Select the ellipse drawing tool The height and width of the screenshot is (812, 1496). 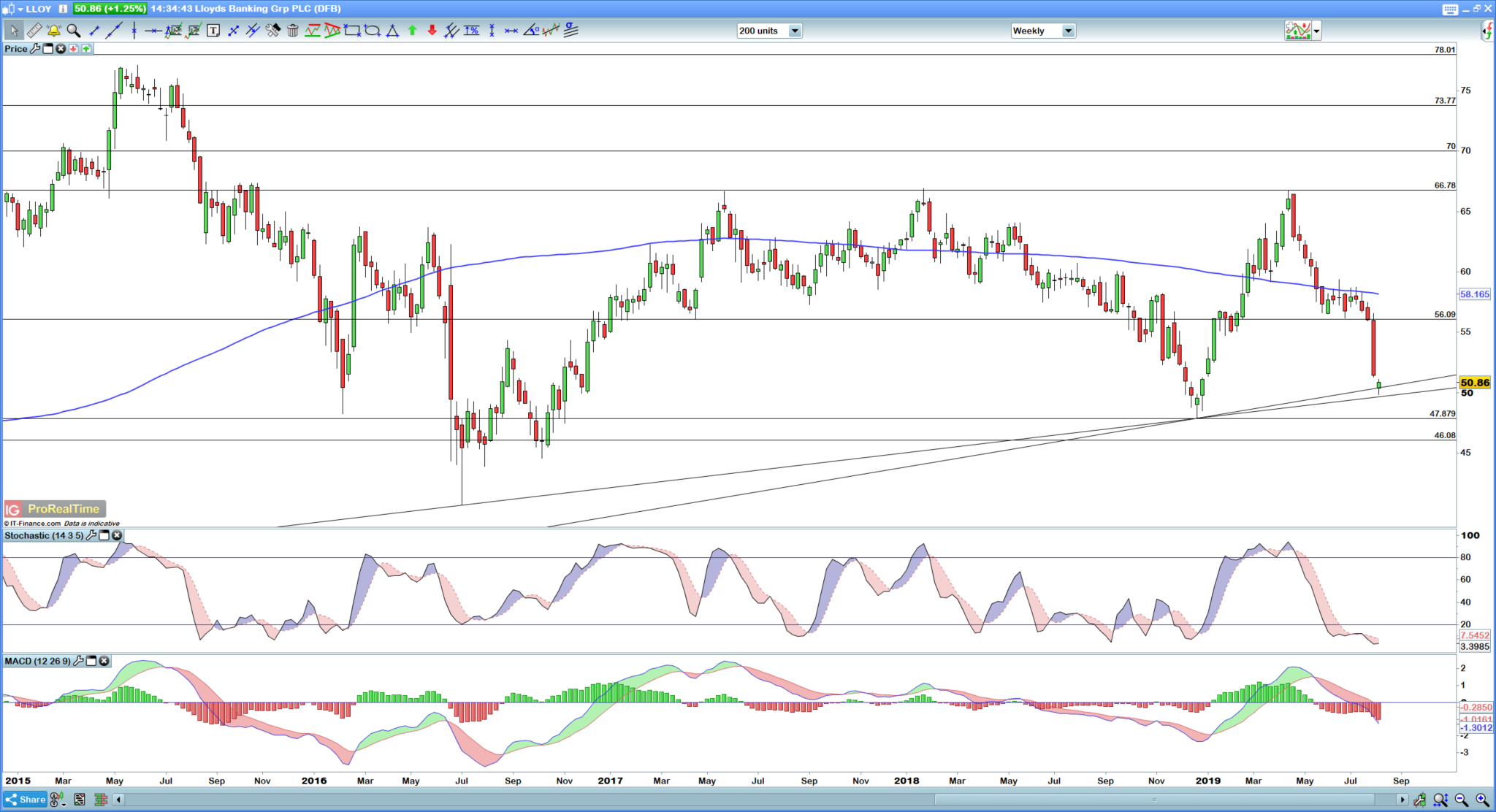click(373, 31)
